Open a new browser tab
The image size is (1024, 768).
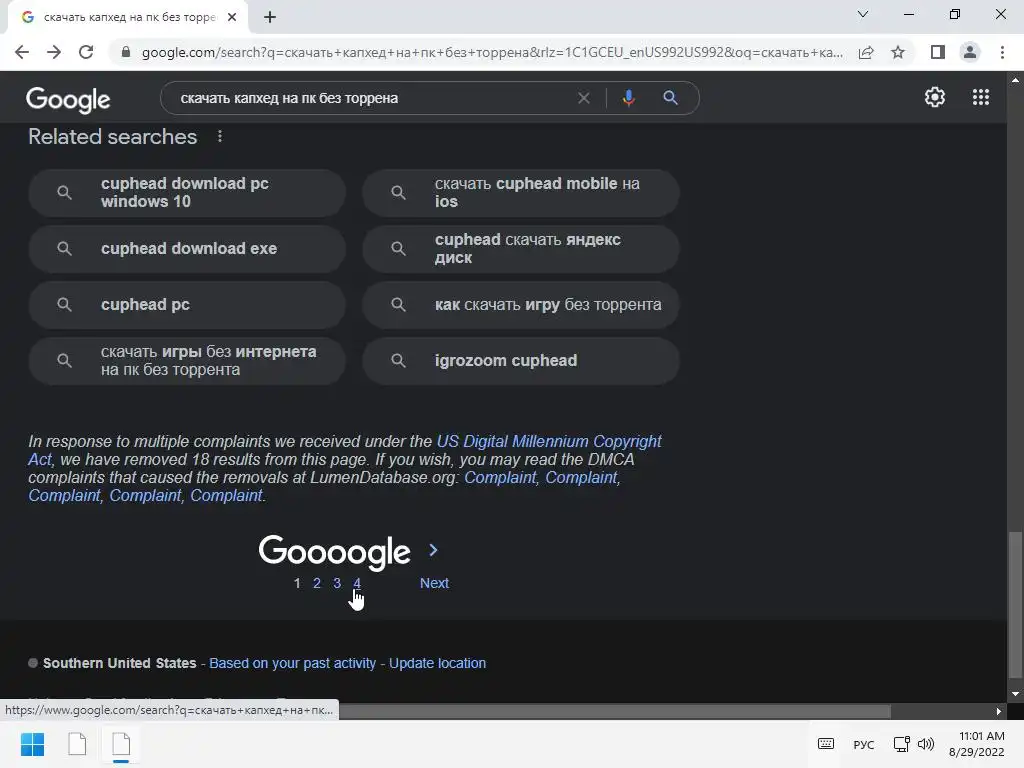[x=270, y=17]
